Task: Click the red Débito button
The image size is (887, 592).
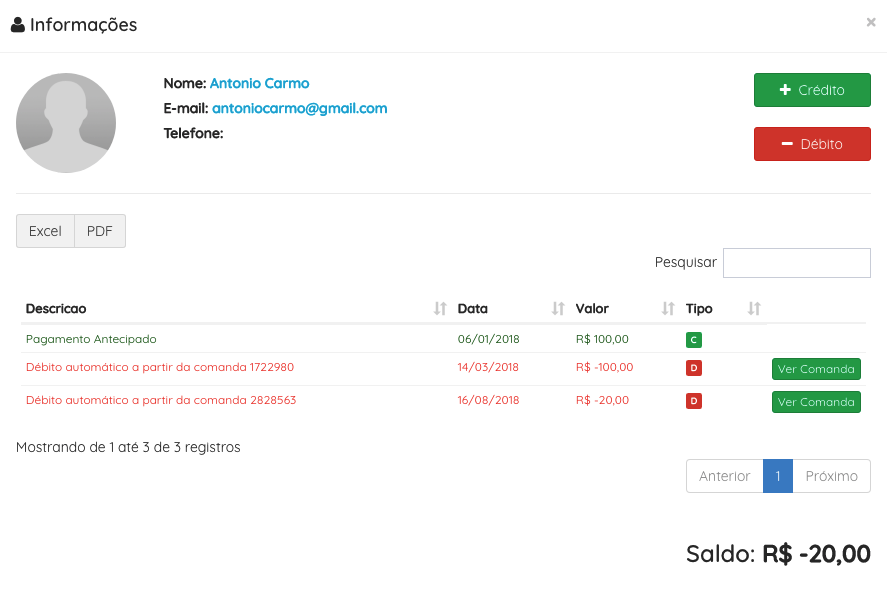Action: point(812,144)
